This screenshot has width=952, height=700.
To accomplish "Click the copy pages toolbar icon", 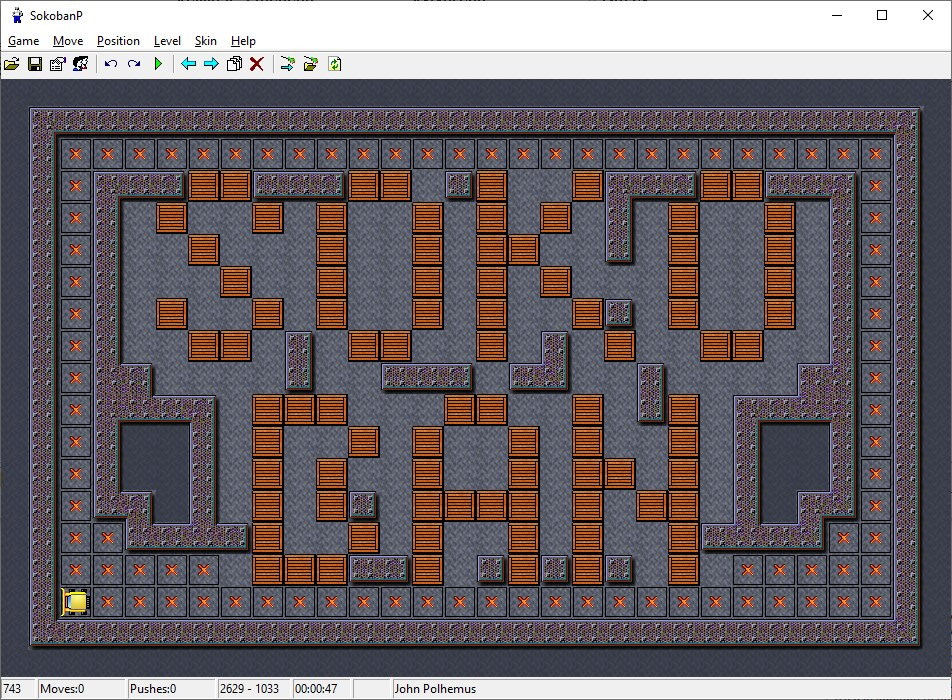I will pyautogui.click(x=234, y=64).
